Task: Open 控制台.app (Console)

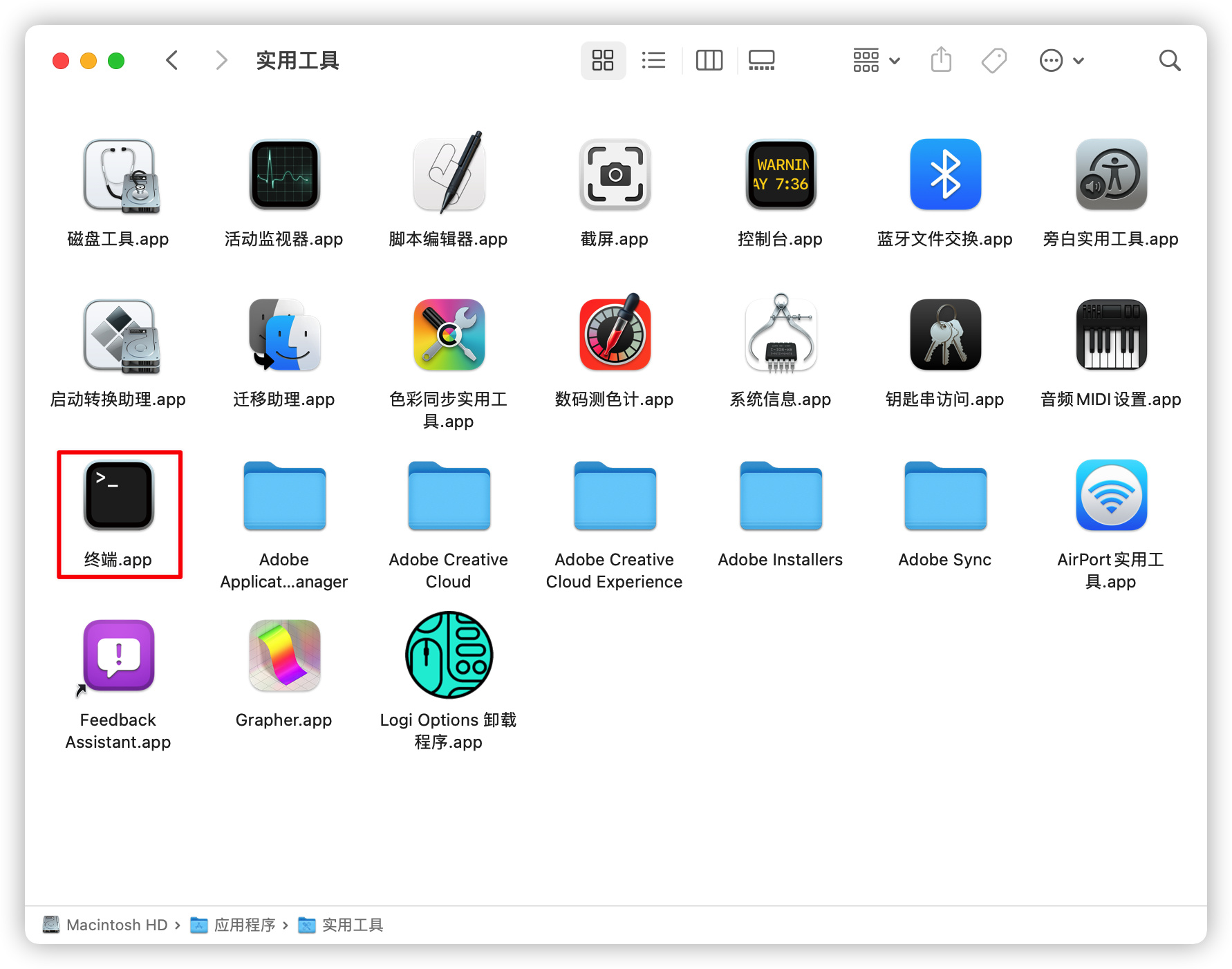Action: coord(780,174)
